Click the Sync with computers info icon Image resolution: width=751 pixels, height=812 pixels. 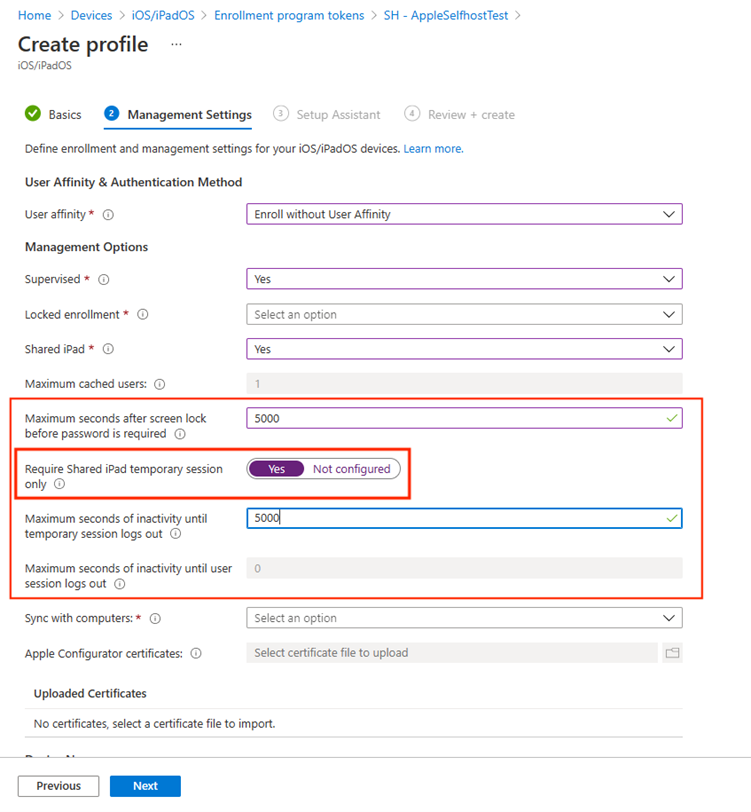(155, 618)
